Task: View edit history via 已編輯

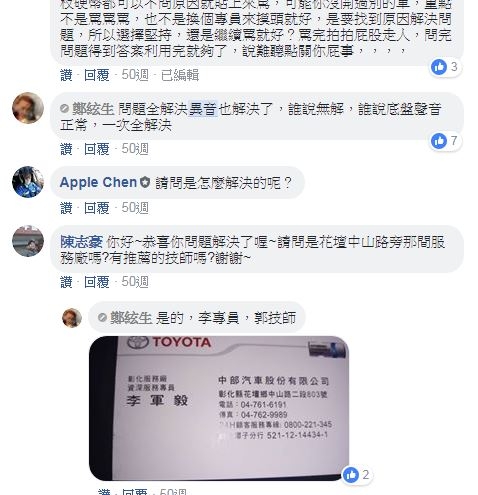Action: [x=180, y=75]
